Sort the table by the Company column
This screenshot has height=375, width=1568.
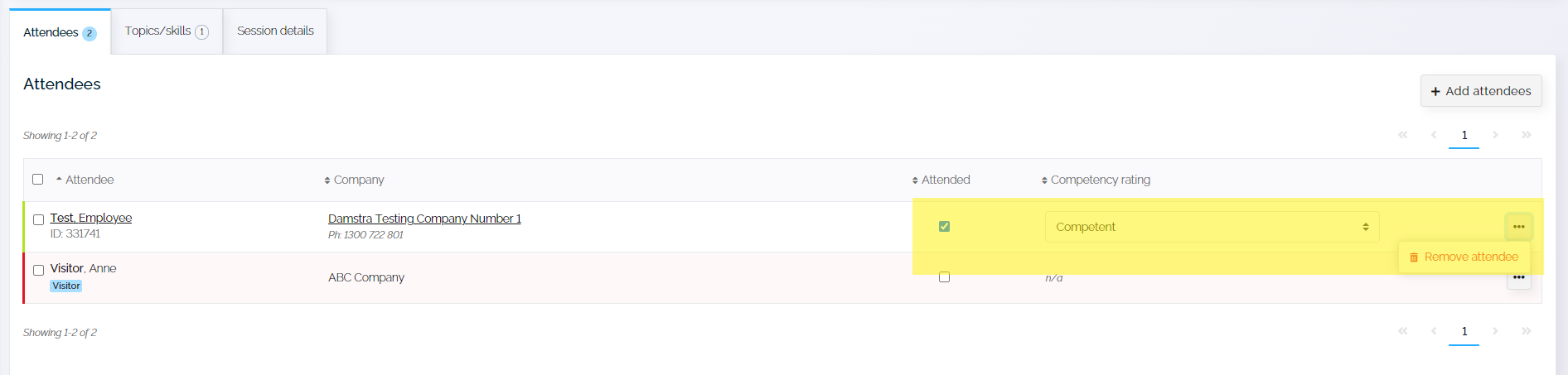pos(354,180)
